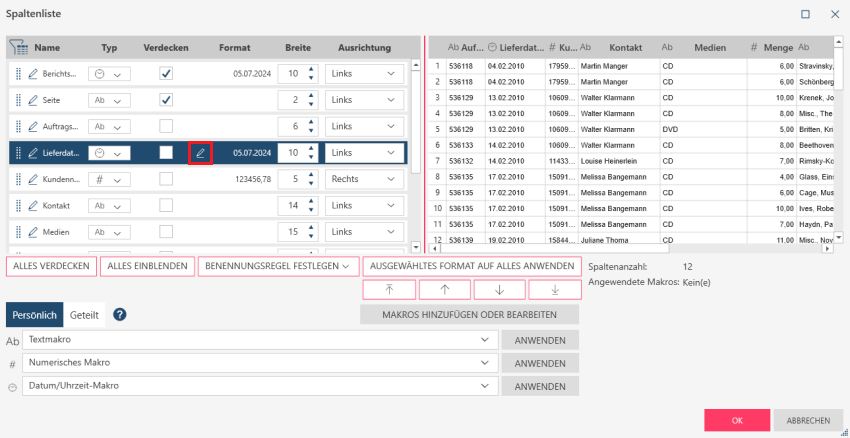This screenshot has width=850, height=438.
Task: Select the Persönlich tab
Action: tap(35, 315)
